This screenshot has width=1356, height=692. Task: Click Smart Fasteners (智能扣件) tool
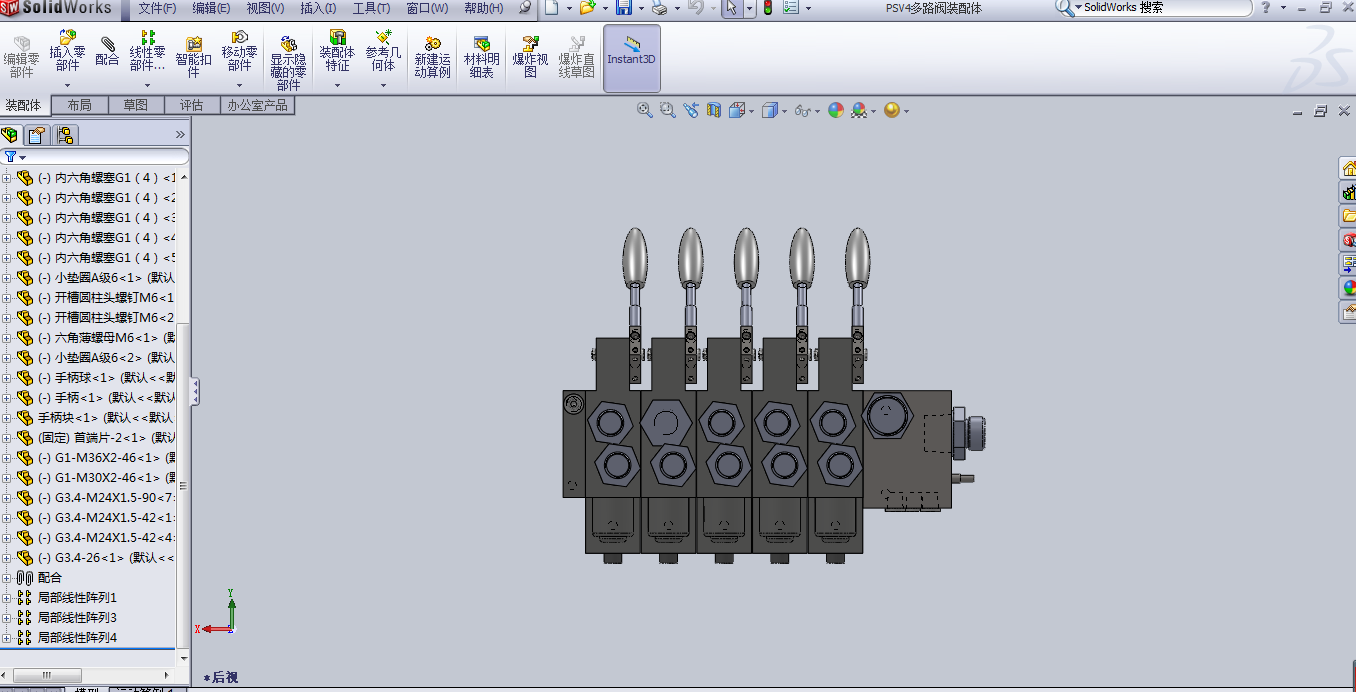194,57
